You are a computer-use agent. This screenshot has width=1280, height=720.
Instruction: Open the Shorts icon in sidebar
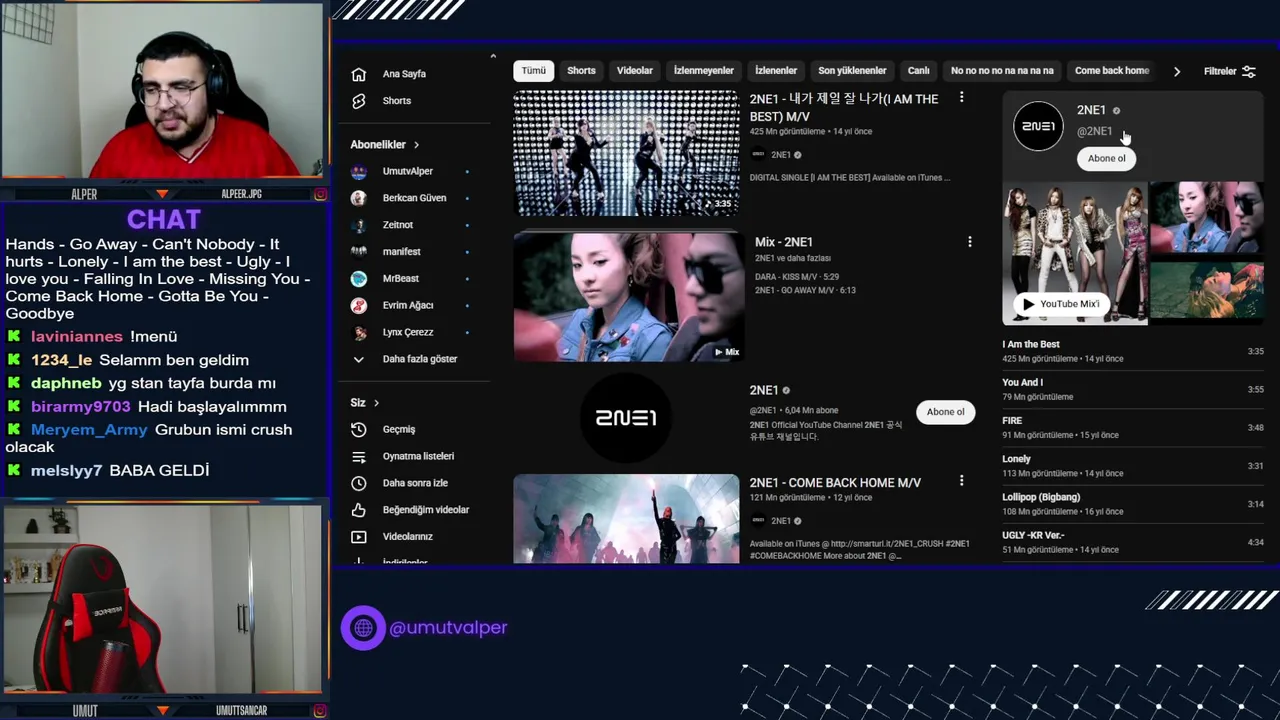coord(359,101)
